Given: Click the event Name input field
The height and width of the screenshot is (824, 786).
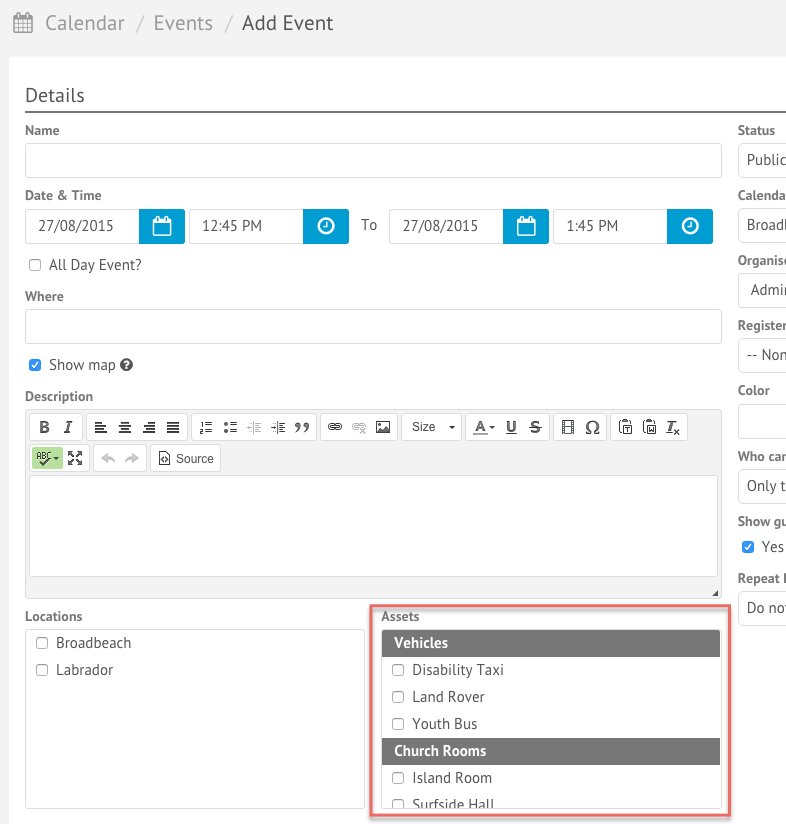Looking at the screenshot, I should click(373, 160).
